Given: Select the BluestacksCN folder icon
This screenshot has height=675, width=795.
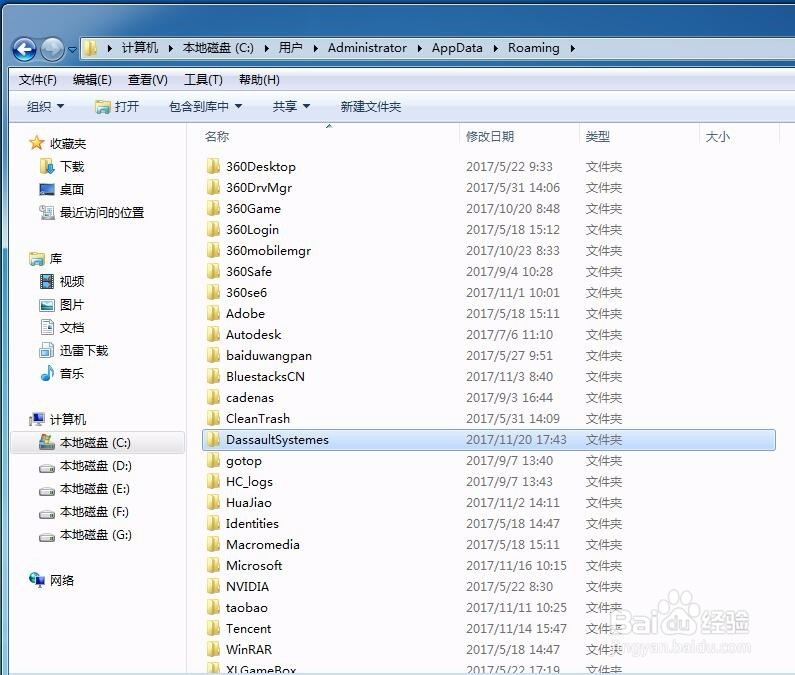Looking at the screenshot, I should [213, 376].
